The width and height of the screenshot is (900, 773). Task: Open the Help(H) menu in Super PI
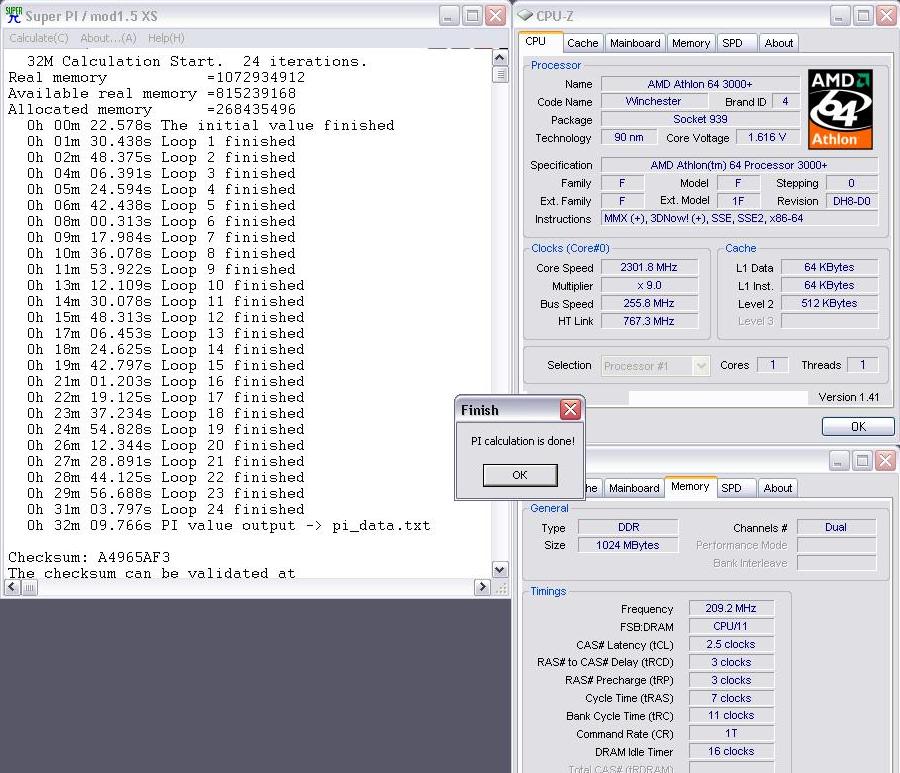click(x=166, y=38)
